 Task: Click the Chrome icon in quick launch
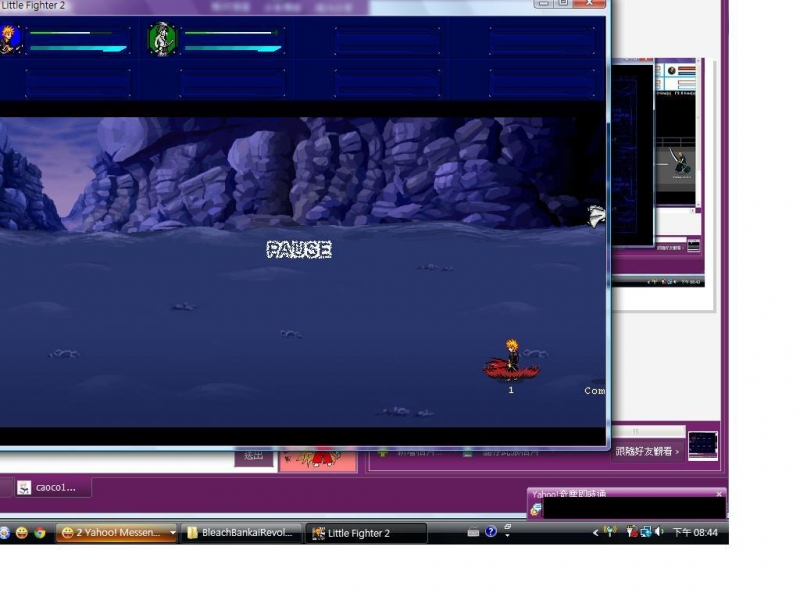pos(39,533)
